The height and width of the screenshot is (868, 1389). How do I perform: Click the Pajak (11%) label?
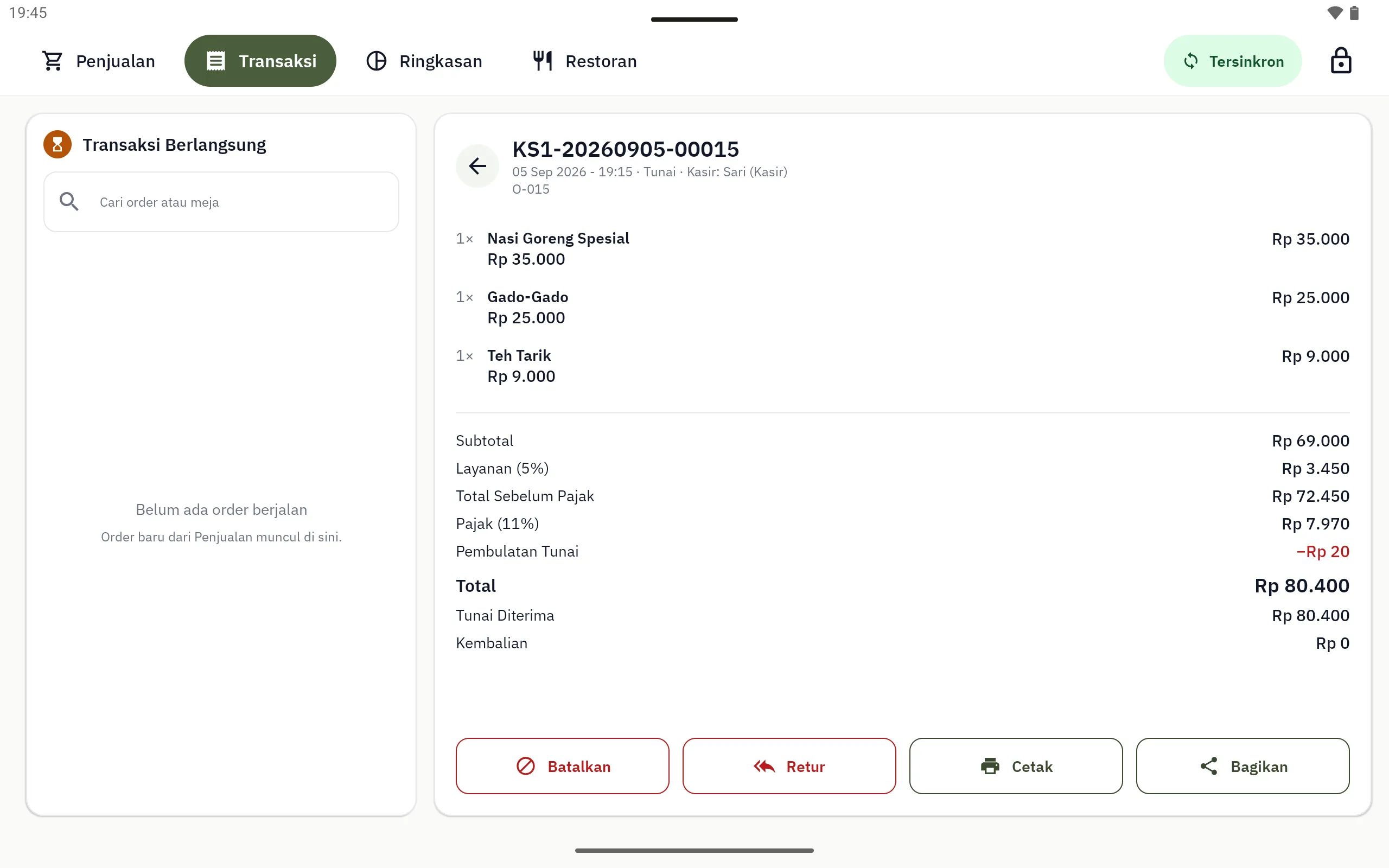click(497, 524)
